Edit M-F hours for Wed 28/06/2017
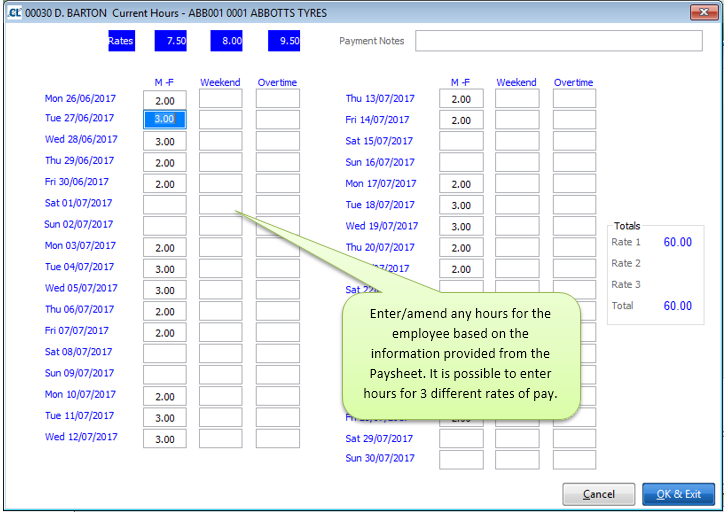Screen dimensions: 726x514 pos(165,141)
